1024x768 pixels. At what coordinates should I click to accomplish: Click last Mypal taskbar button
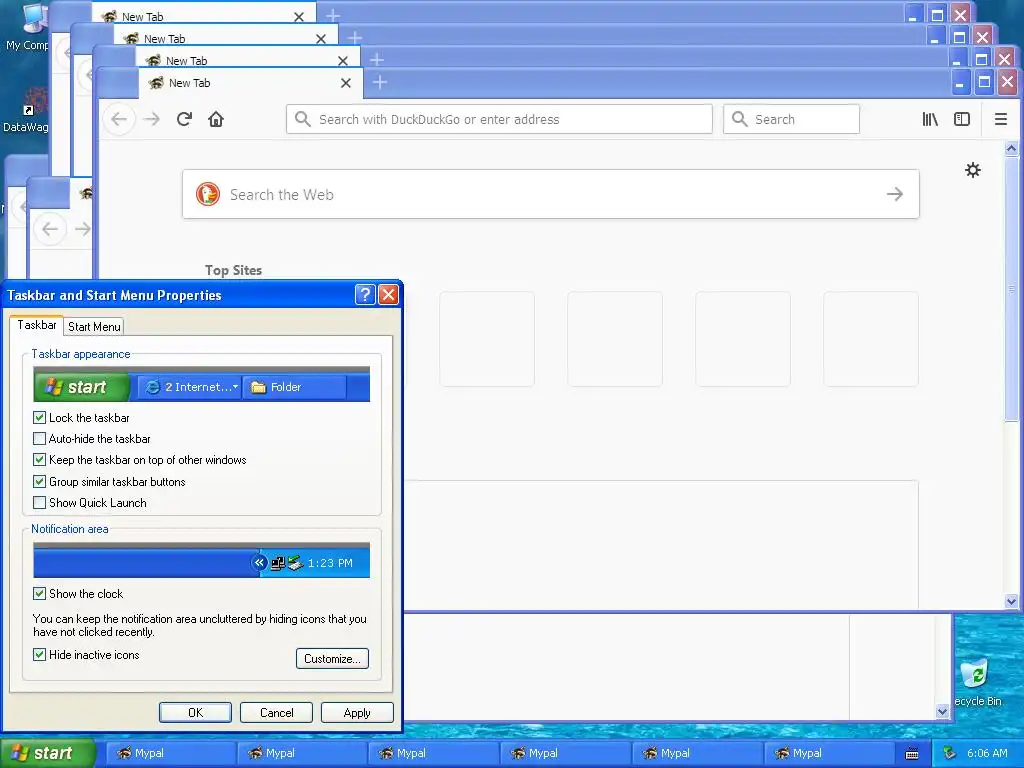pos(828,753)
